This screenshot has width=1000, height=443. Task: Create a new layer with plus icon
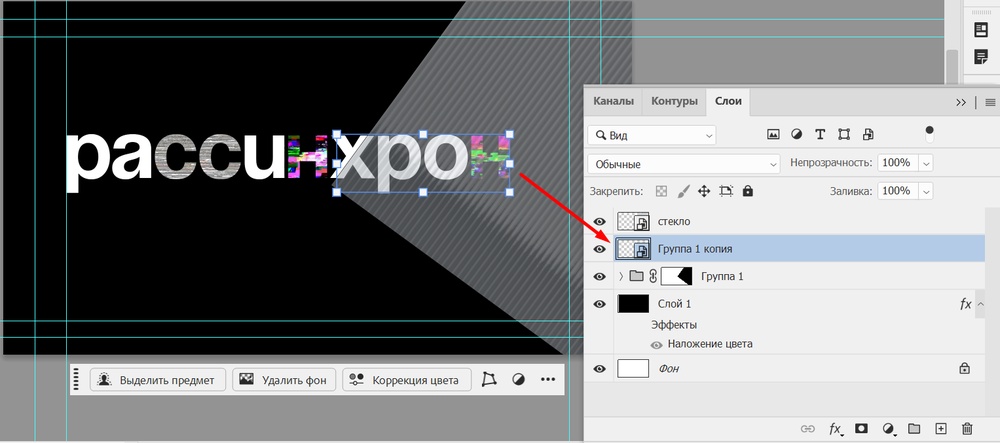coord(940,428)
